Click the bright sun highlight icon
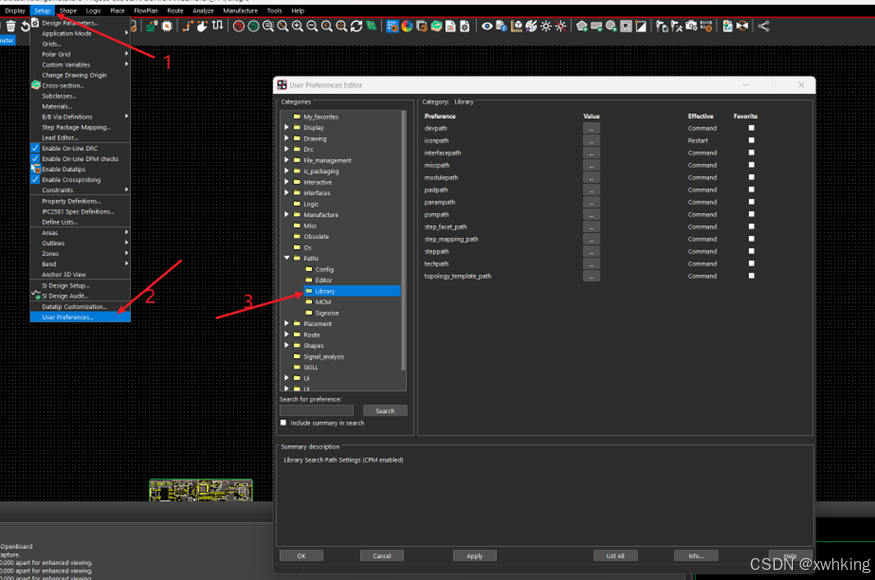The height and width of the screenshot is (580, 875). click(546, 26)
